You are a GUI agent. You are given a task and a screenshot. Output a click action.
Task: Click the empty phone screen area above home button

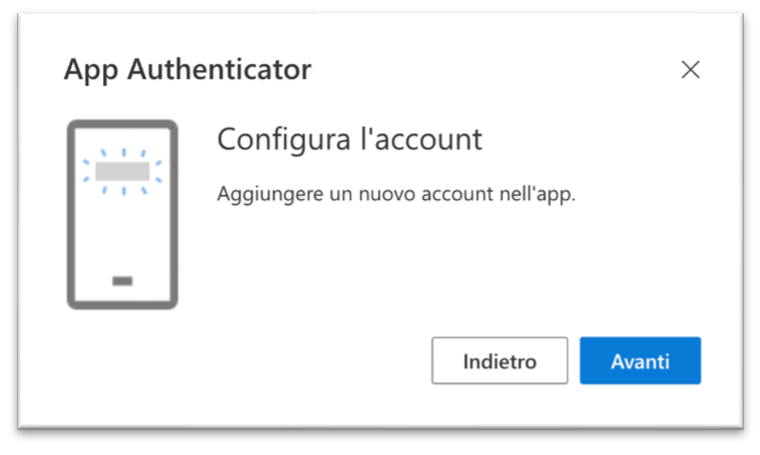(122, 235)
